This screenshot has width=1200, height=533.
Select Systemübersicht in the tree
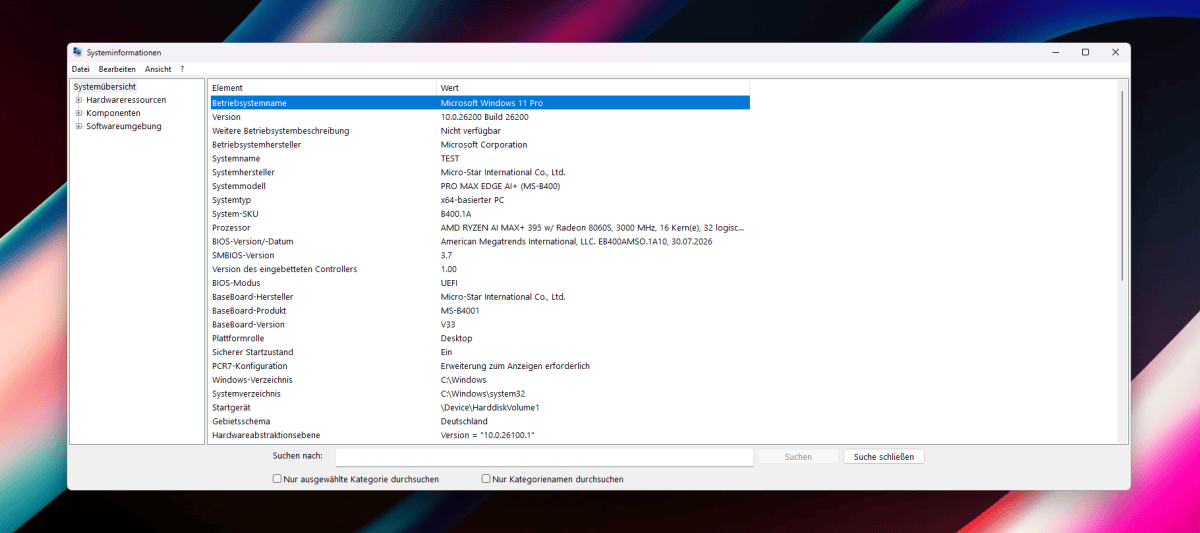point(104,87)
